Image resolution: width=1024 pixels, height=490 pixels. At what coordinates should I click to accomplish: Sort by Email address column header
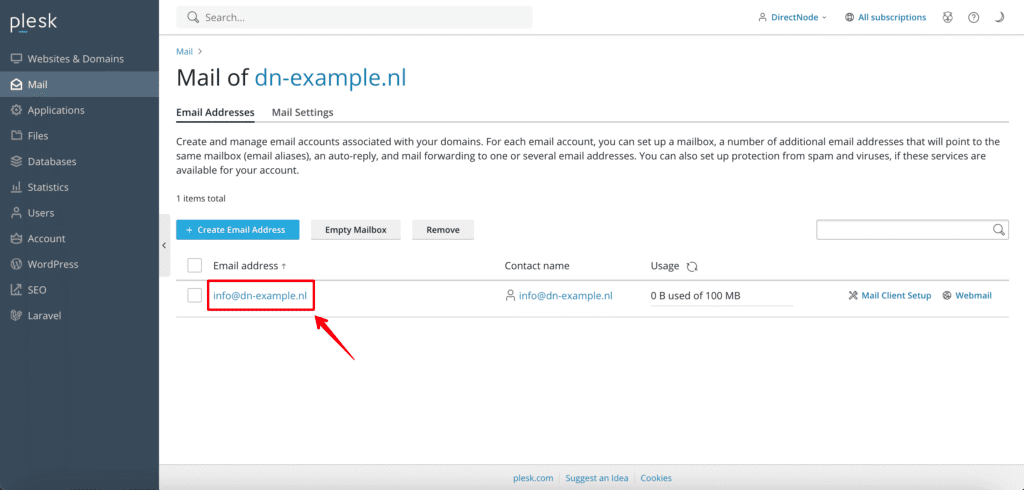pos(246,266)
